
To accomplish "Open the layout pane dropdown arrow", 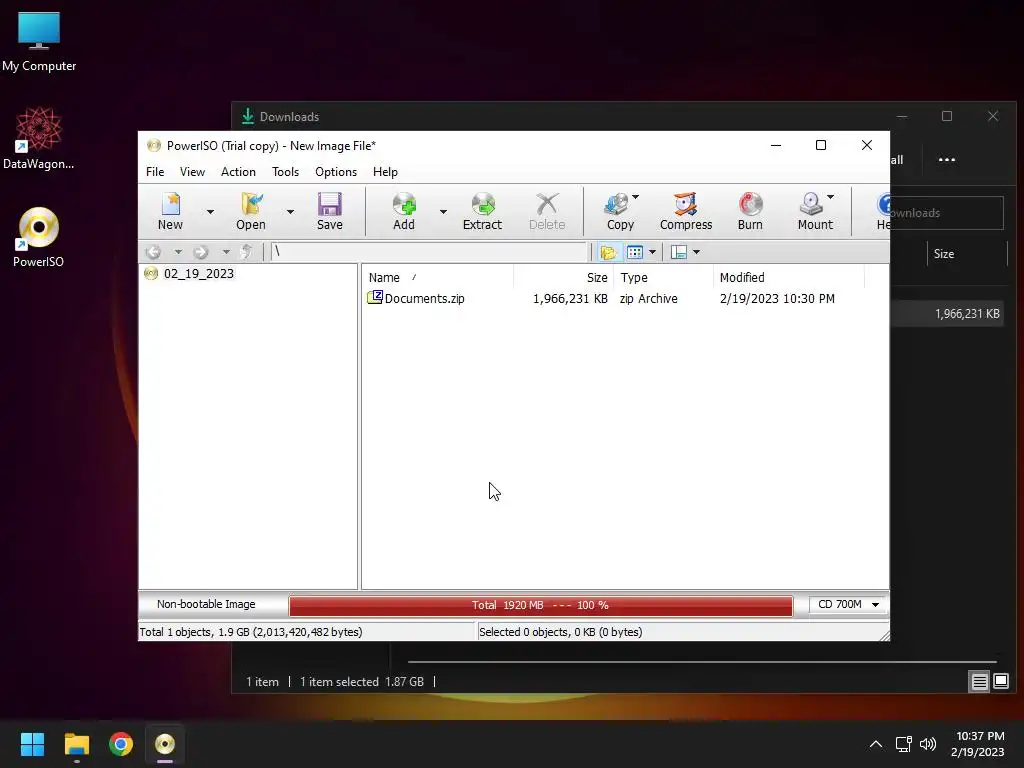I will [696, 252].
